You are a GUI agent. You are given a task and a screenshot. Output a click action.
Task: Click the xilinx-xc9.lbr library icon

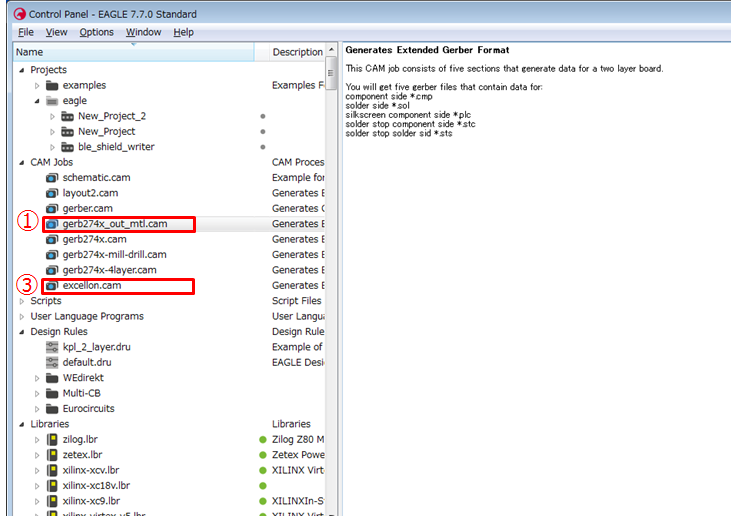52,501
